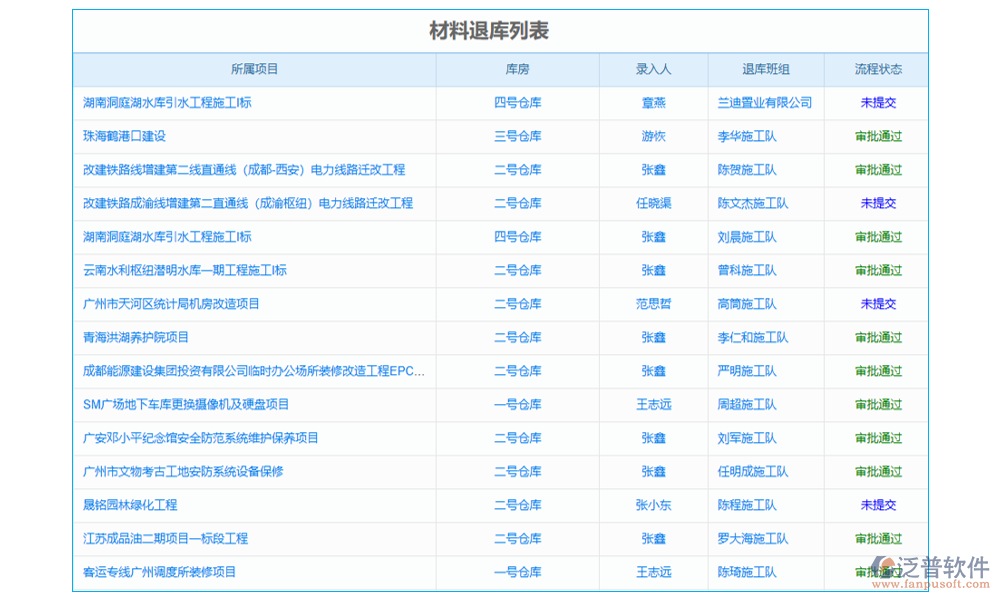
Task: Click the 未提交 status for 章燕's record
Action: (x=877, y=103)
